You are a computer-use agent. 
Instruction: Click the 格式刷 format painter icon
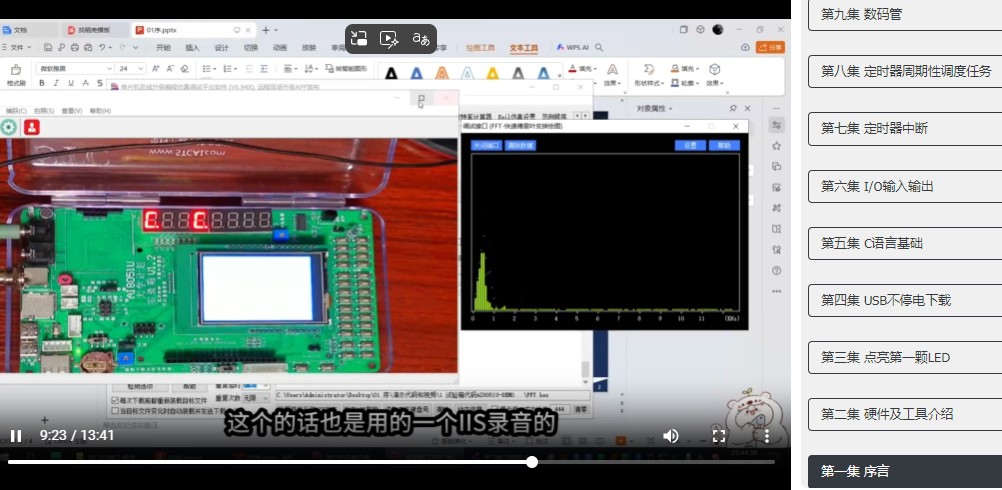click(16, 75)
